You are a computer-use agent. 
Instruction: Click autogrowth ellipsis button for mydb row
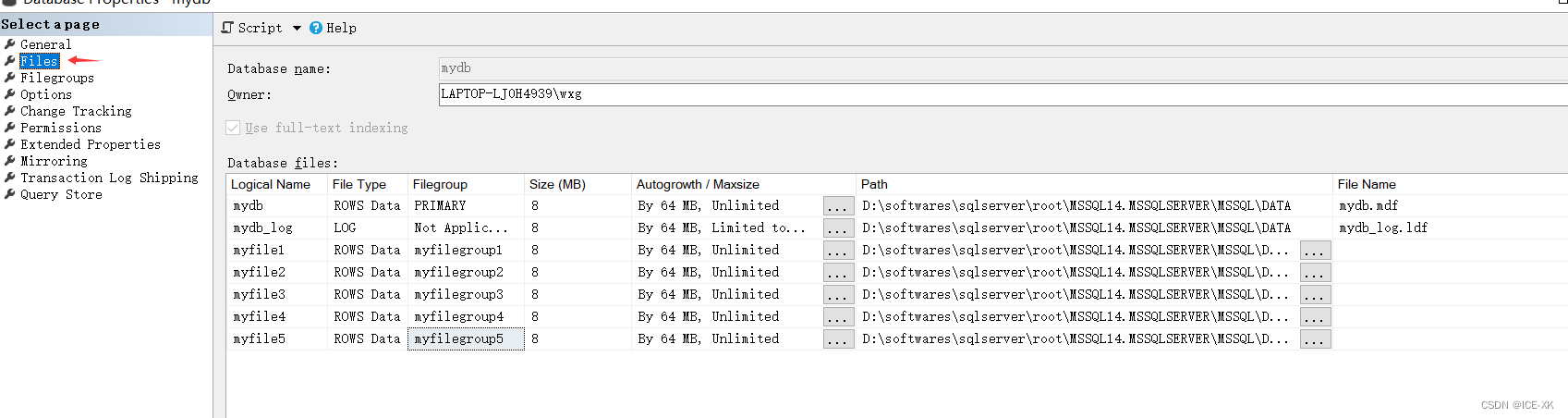click(x=838, y=206)
